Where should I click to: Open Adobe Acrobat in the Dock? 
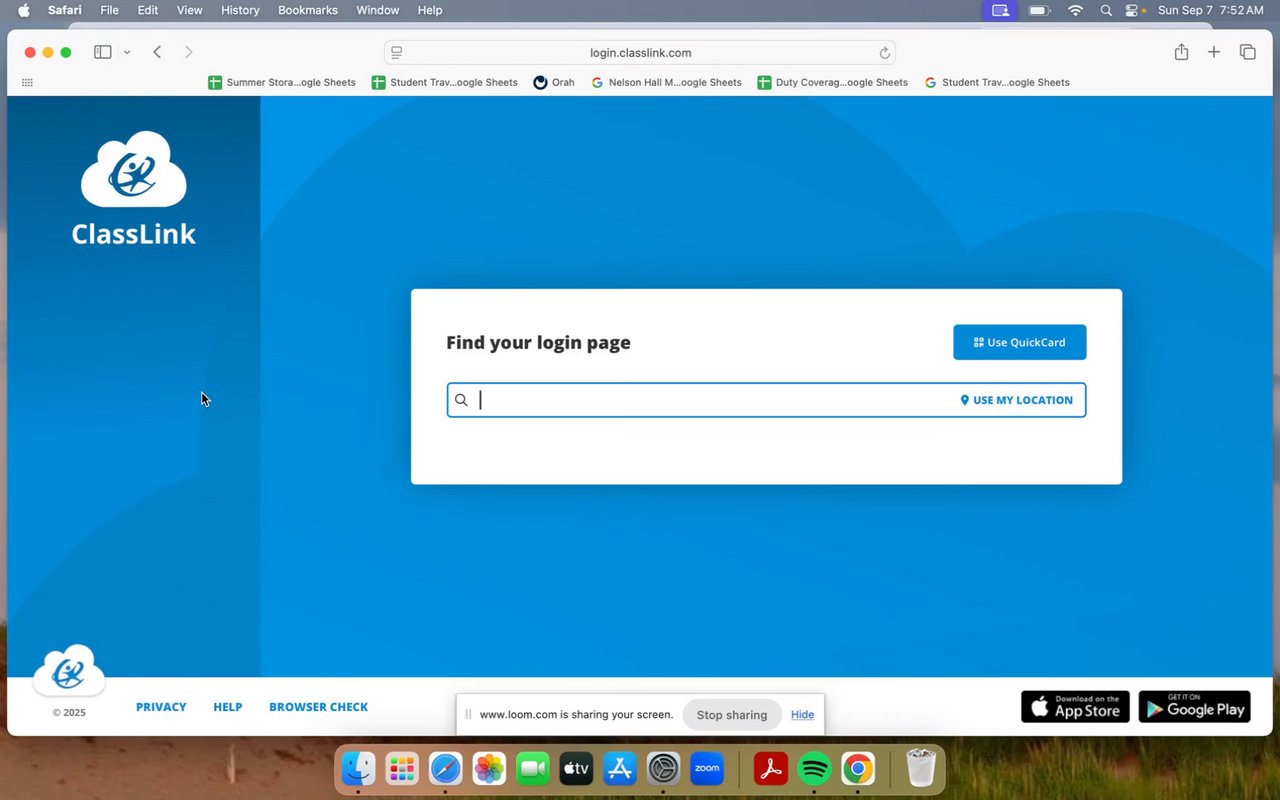(771, 768)
